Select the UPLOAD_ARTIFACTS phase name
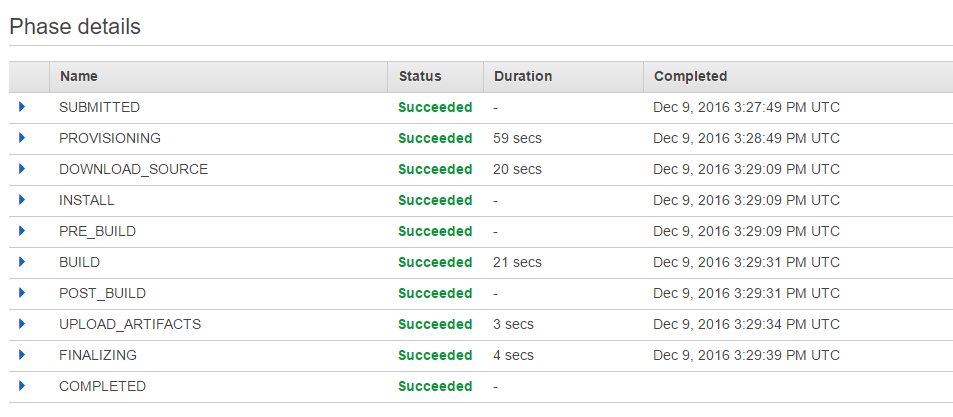 [130, 324]
